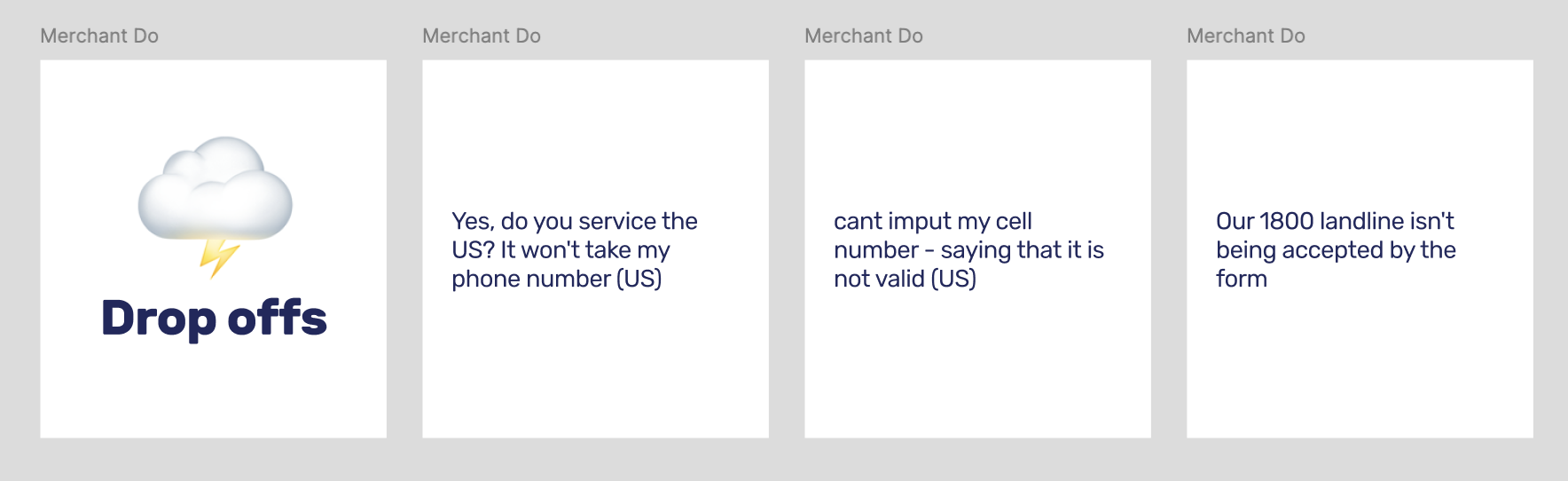Select frame label above the cell number card

(864, 36)
